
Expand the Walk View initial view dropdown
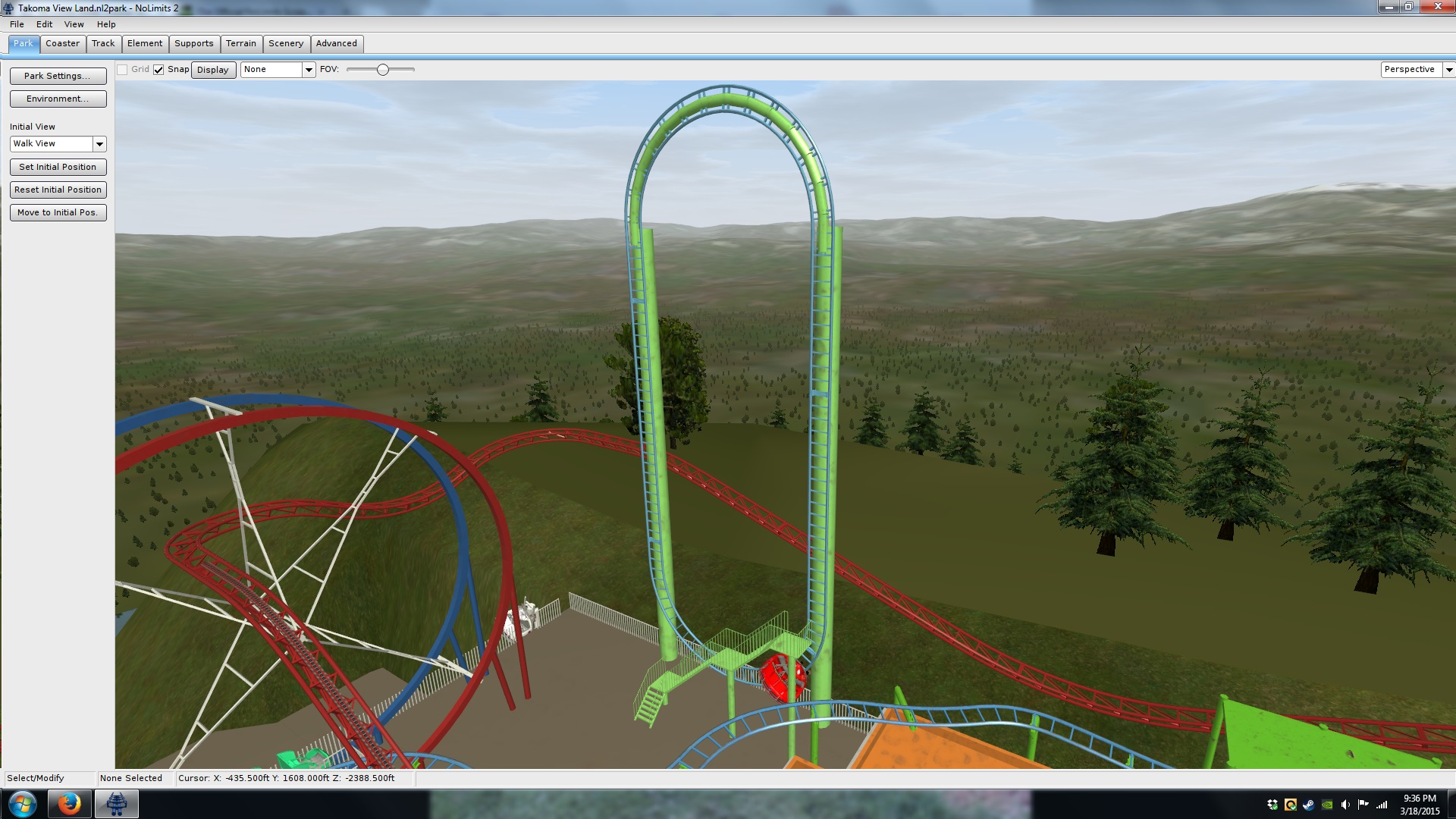pos(99,144)
